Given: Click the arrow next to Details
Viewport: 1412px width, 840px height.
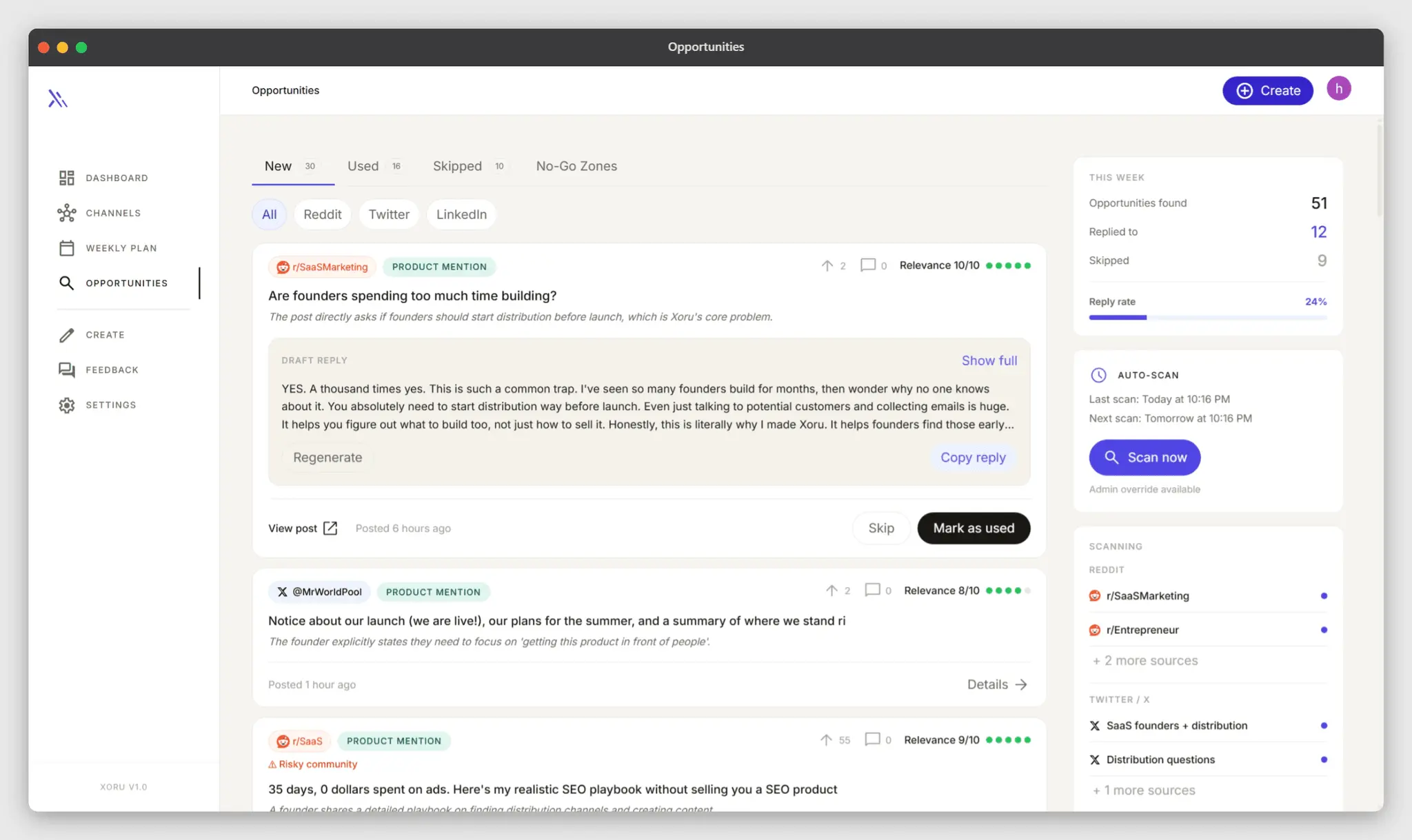Looking at the screenshot, I should tap(1021, 684).
